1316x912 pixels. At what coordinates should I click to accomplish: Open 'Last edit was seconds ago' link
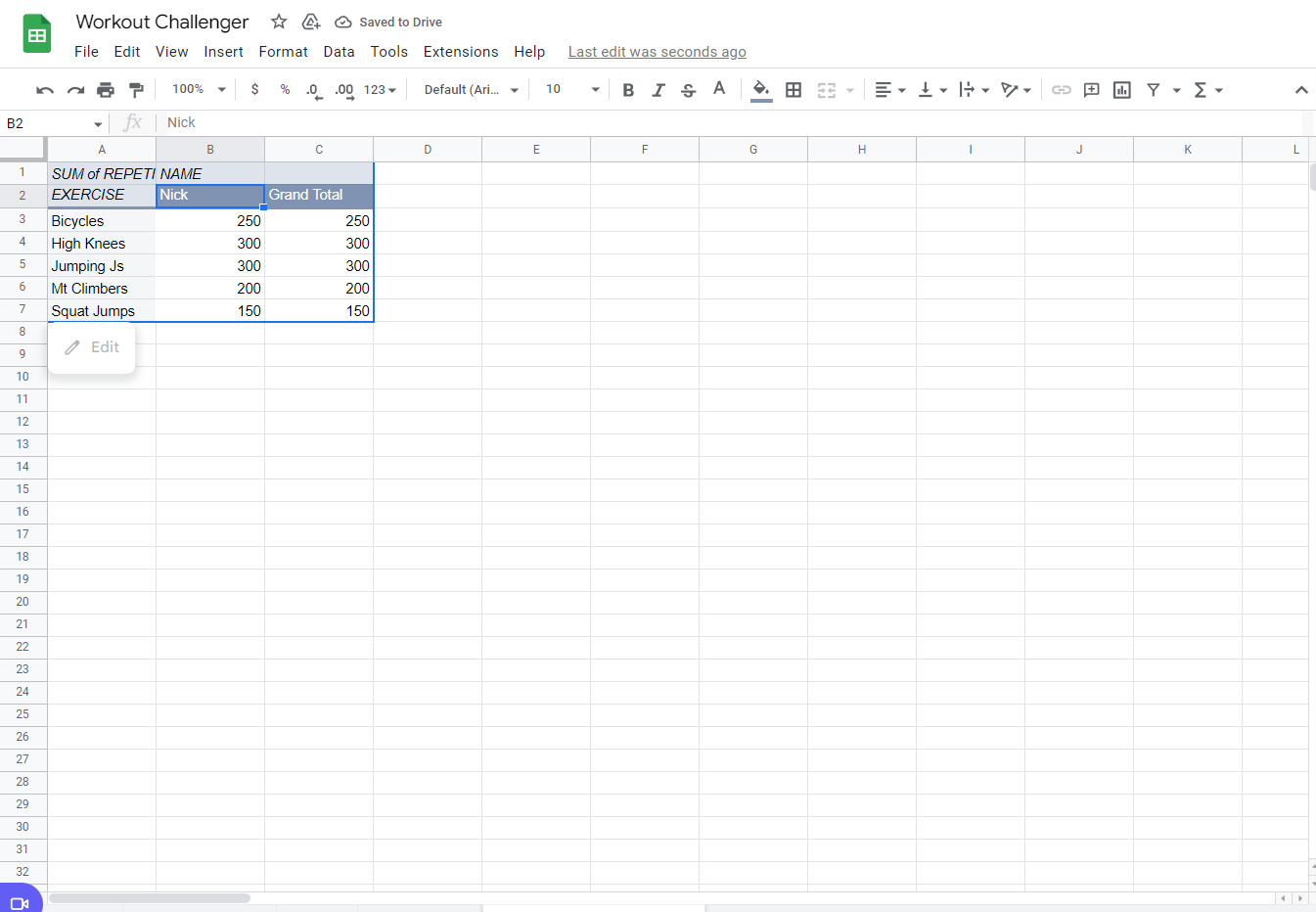[x=657, y=52]
